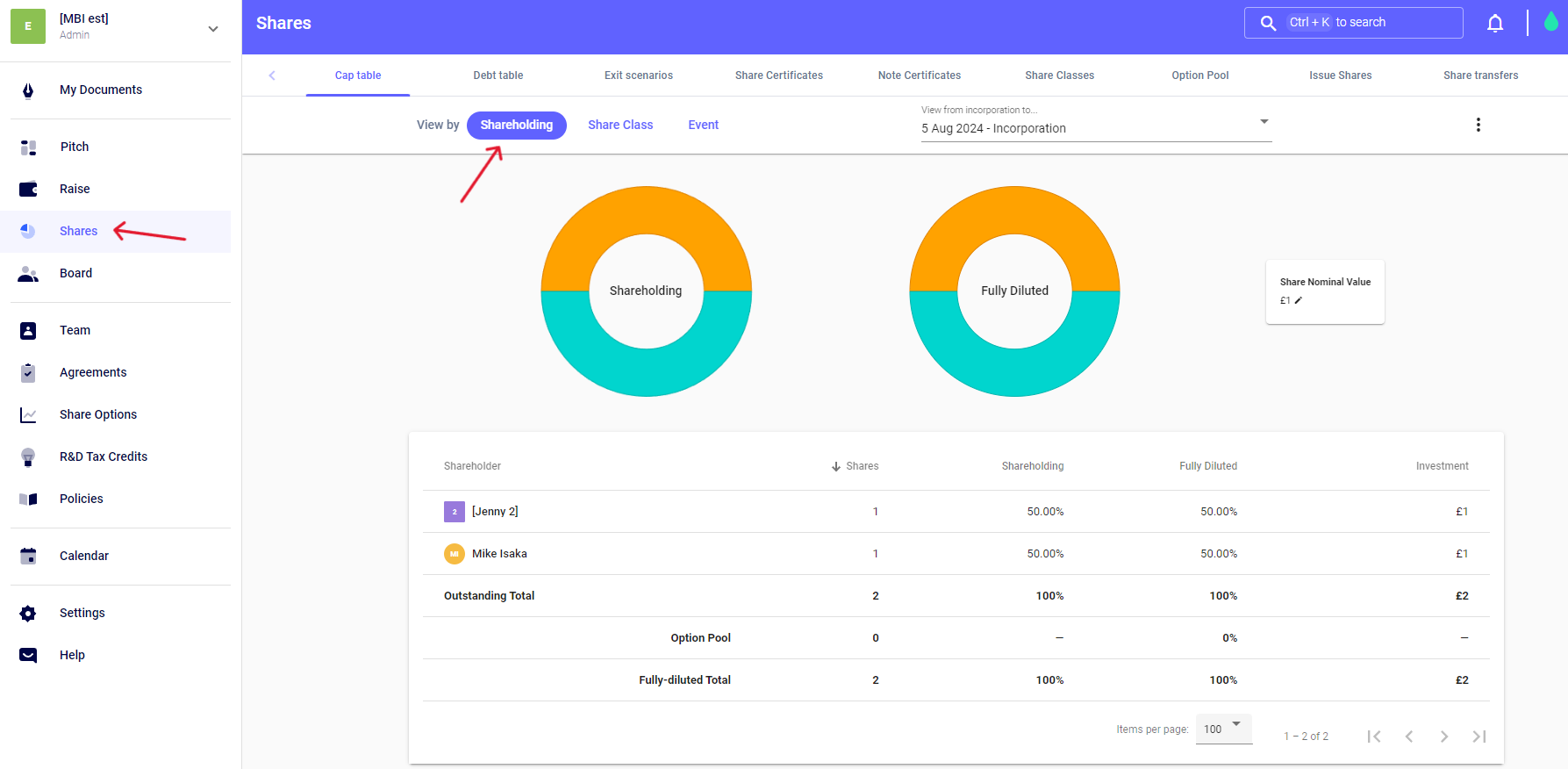
Task: Click the orange segment of Shareholding donut chart
Action: click(646, 211)
